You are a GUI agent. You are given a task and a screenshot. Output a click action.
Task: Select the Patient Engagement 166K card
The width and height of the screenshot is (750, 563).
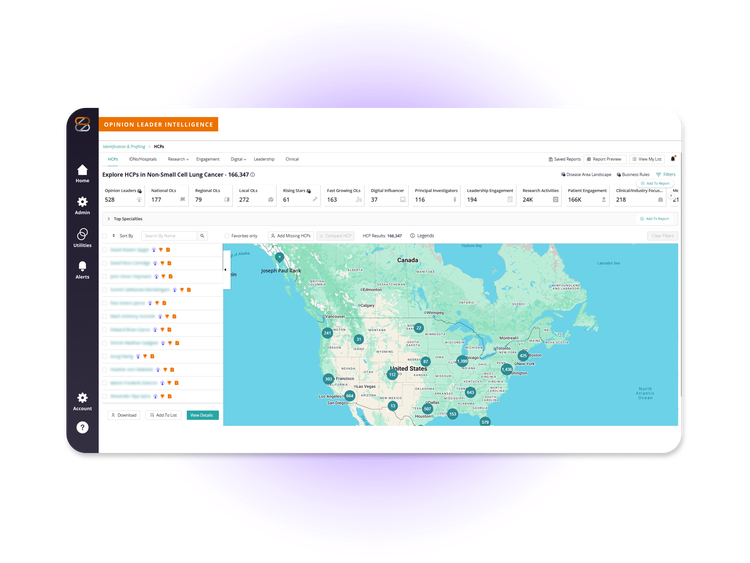pos(587,196)
